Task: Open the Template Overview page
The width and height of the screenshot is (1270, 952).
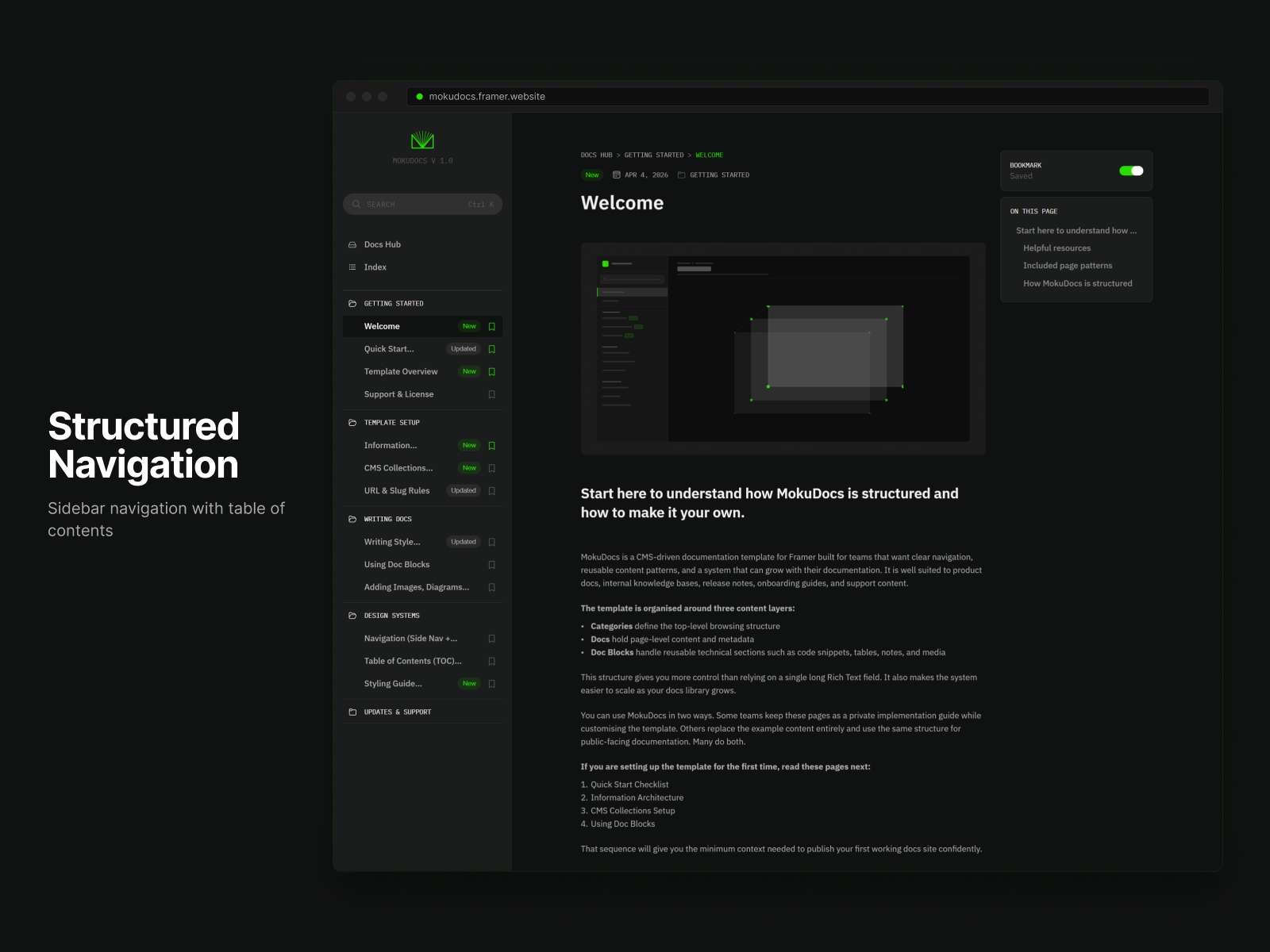Action: (x=422, y=371)
